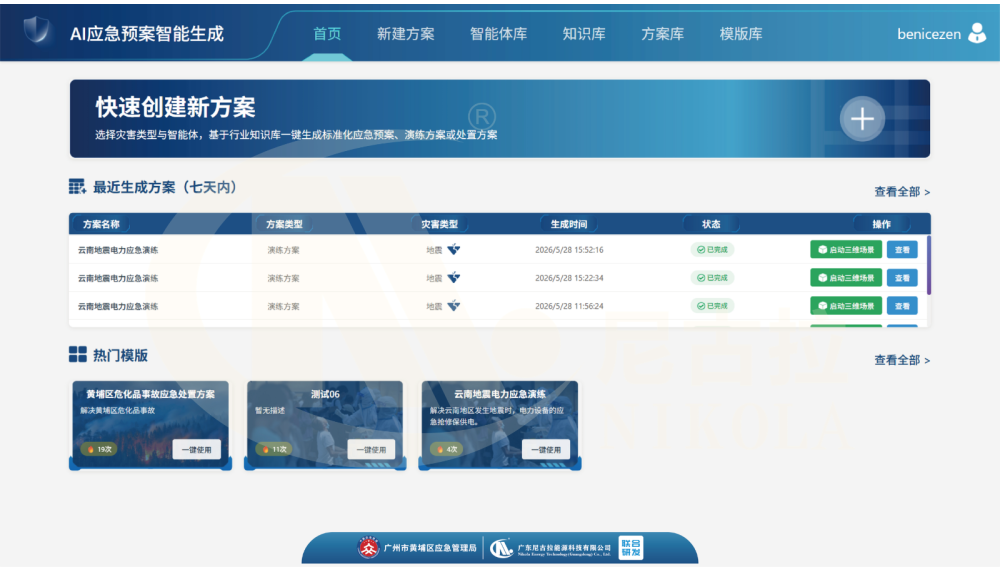This screenshot has width=1000, height=570.
Task: Click the earthquake icon in the 15:22:34 row
Action: pyautogui.click(x=453, y=277)
